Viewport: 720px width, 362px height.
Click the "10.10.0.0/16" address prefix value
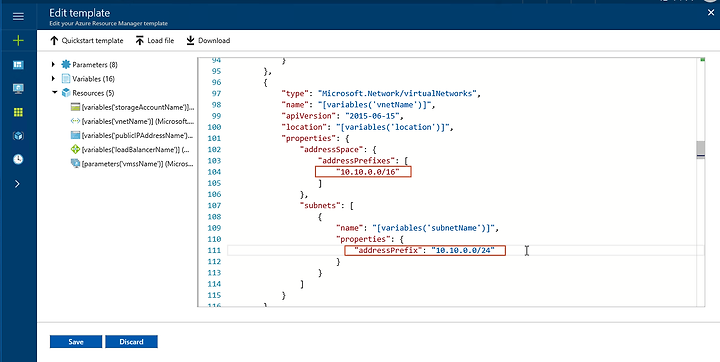[368, 172]
